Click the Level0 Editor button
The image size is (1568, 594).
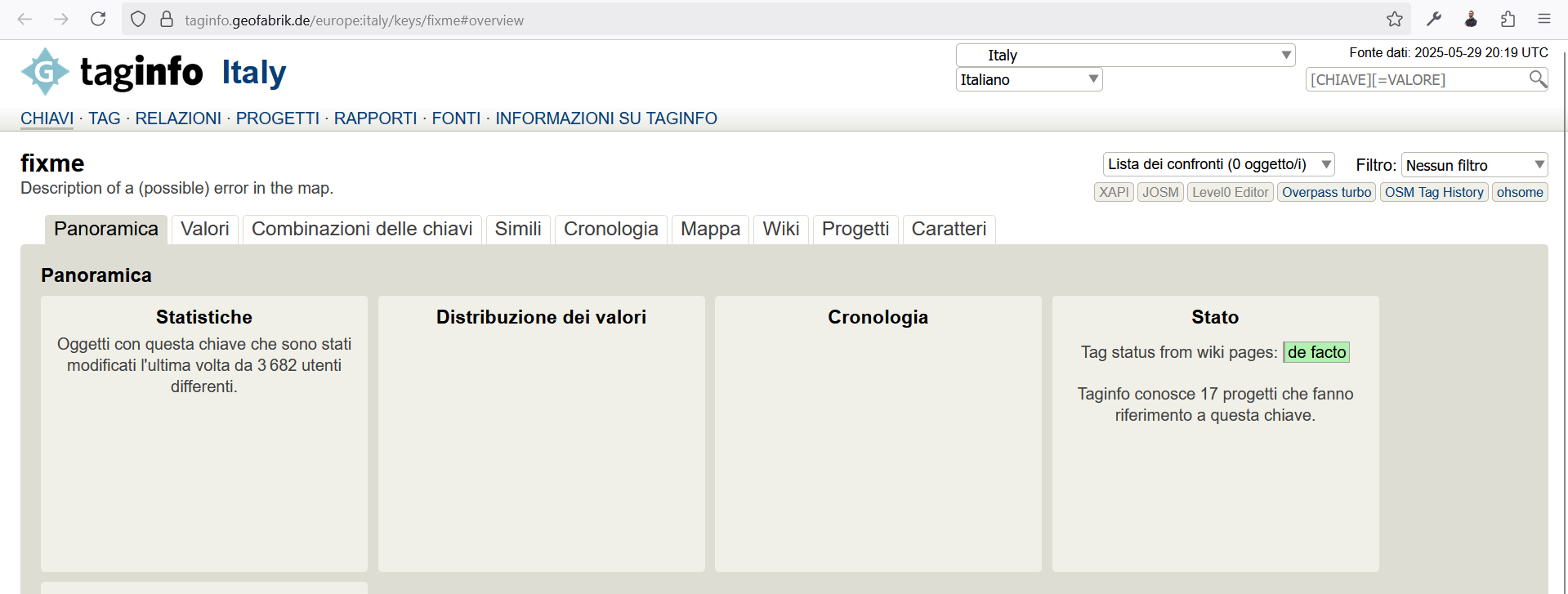[1230, 192]
